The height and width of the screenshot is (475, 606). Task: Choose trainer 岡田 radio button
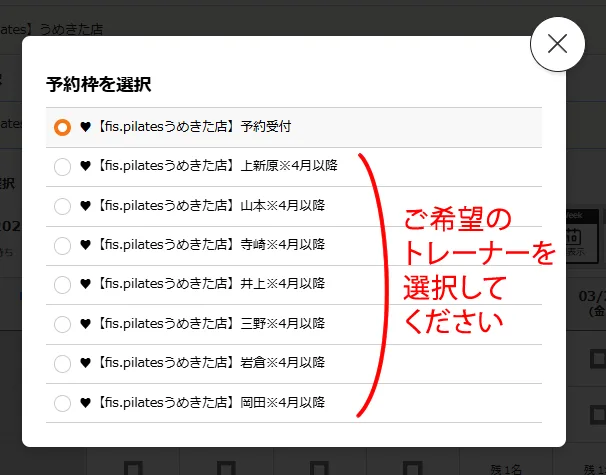62,403
